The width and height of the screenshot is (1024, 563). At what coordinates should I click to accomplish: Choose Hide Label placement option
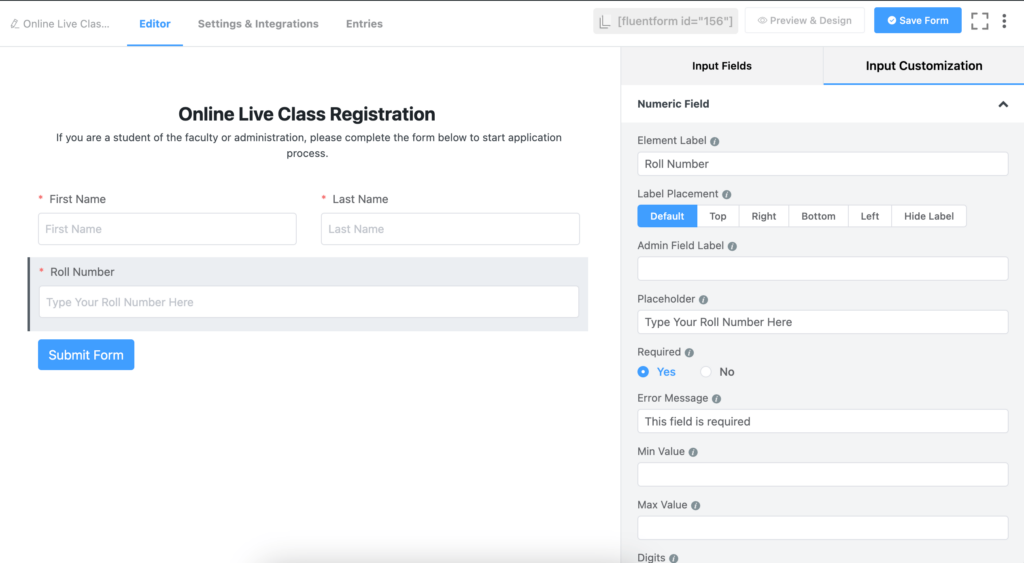tap(929, 216)
